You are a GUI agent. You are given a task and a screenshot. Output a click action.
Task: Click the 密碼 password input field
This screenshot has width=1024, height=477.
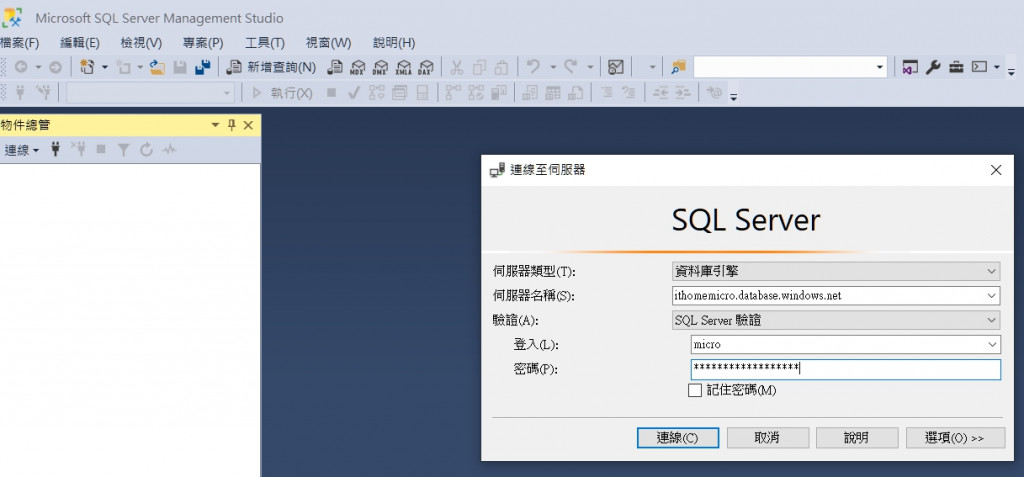846,369
